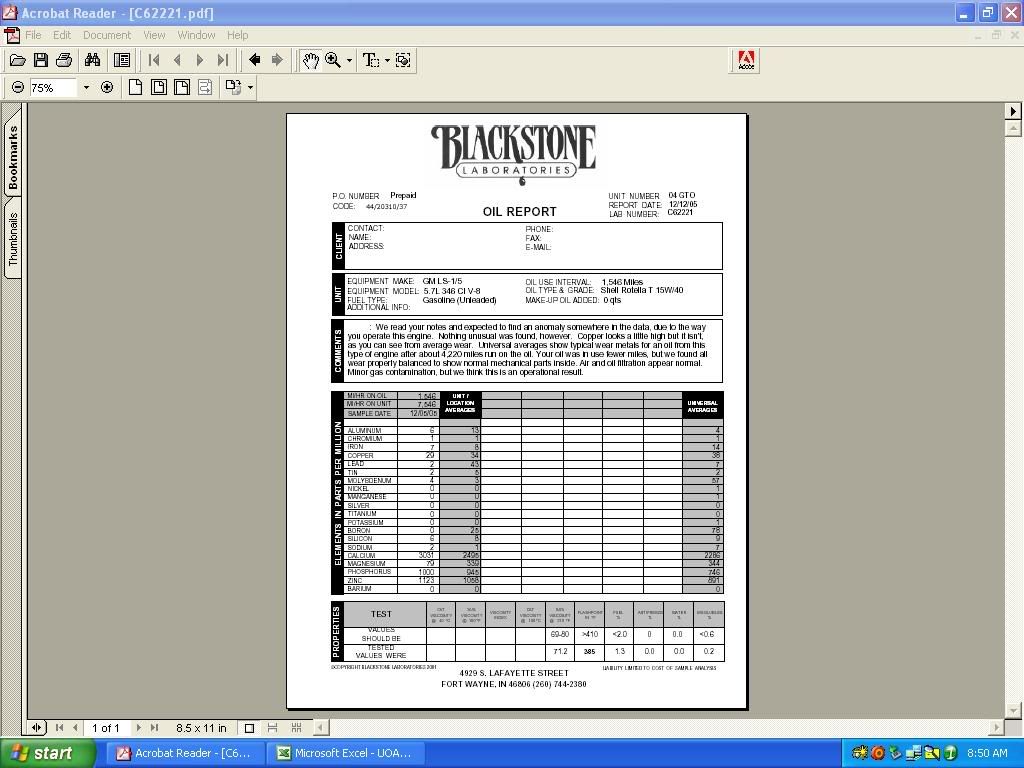Screen dimensions: 1024x768
Task: Click the Acrobat Reader taskbar button
Action: [185, 753]
